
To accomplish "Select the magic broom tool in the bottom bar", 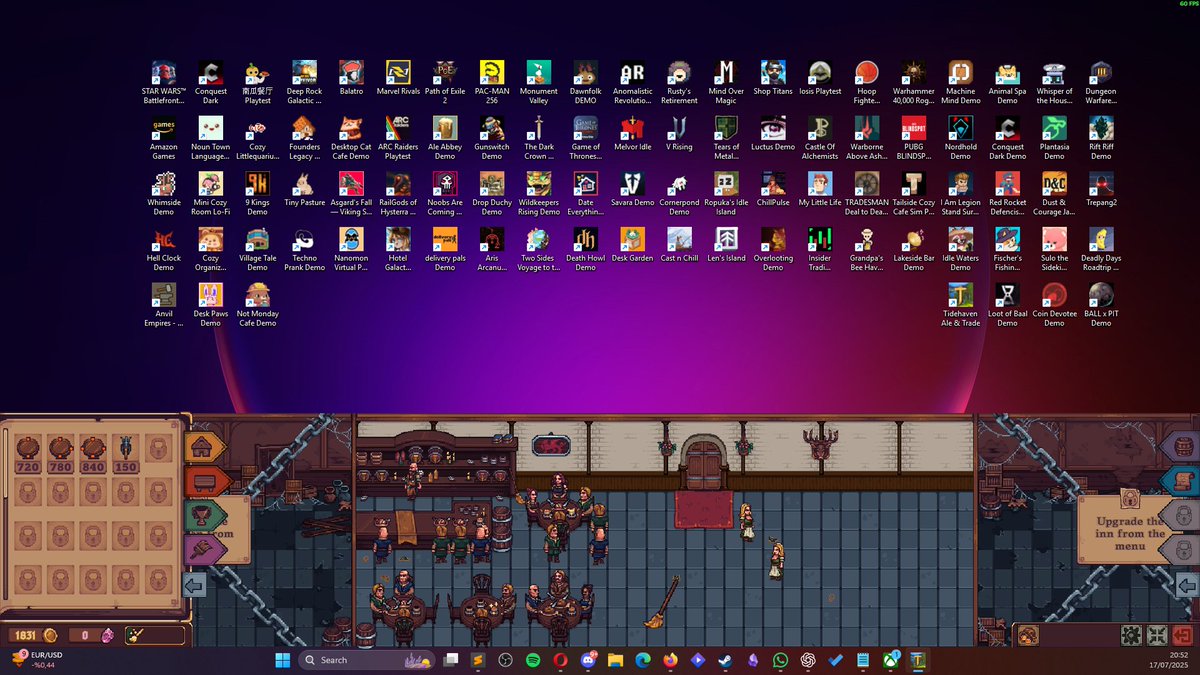I will (134, 635).
